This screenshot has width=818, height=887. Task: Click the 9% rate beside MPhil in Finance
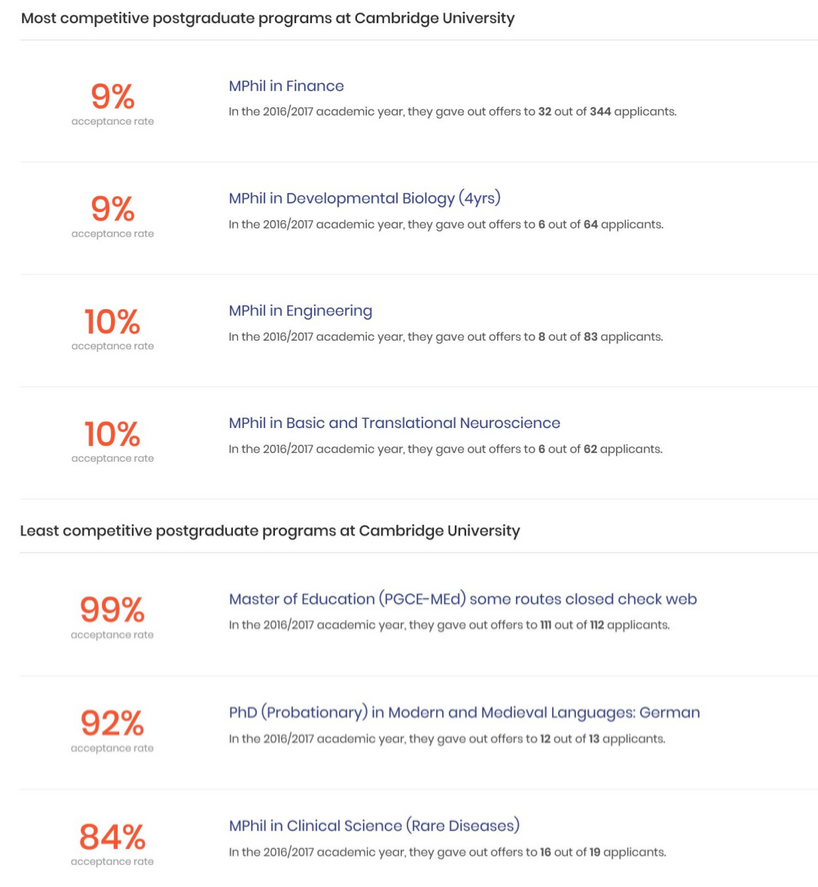click(x=113, y=97)
